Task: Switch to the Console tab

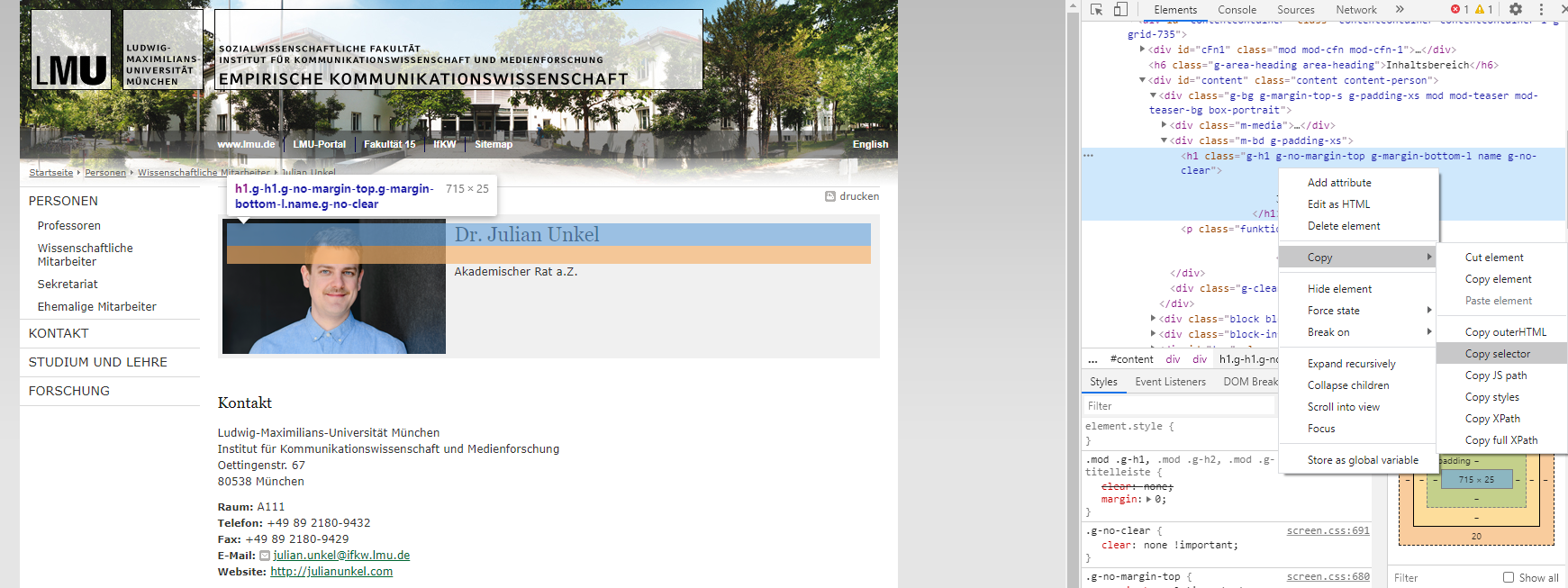Action: pos(1237,10)
